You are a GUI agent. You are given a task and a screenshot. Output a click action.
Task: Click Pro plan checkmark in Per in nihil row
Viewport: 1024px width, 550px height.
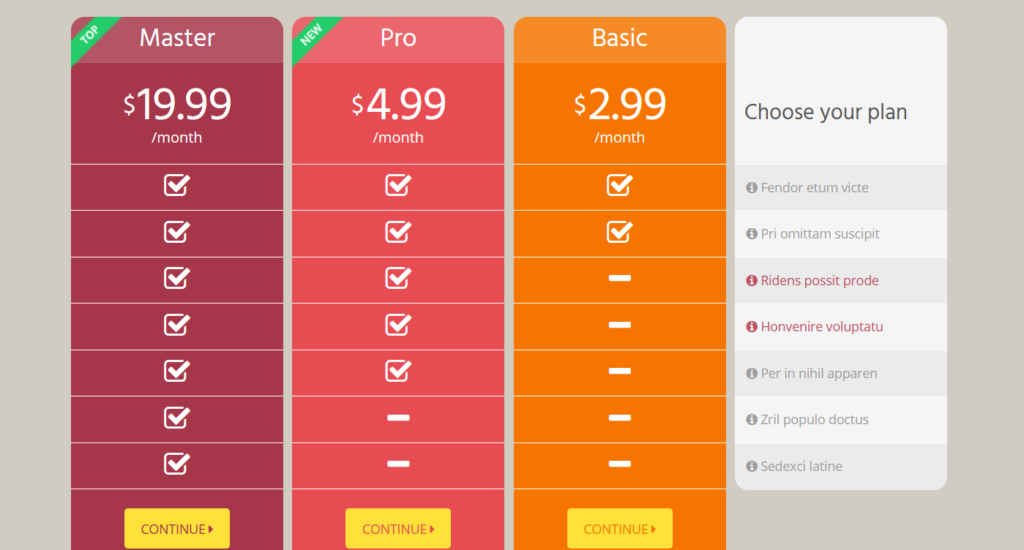point(398,371)
